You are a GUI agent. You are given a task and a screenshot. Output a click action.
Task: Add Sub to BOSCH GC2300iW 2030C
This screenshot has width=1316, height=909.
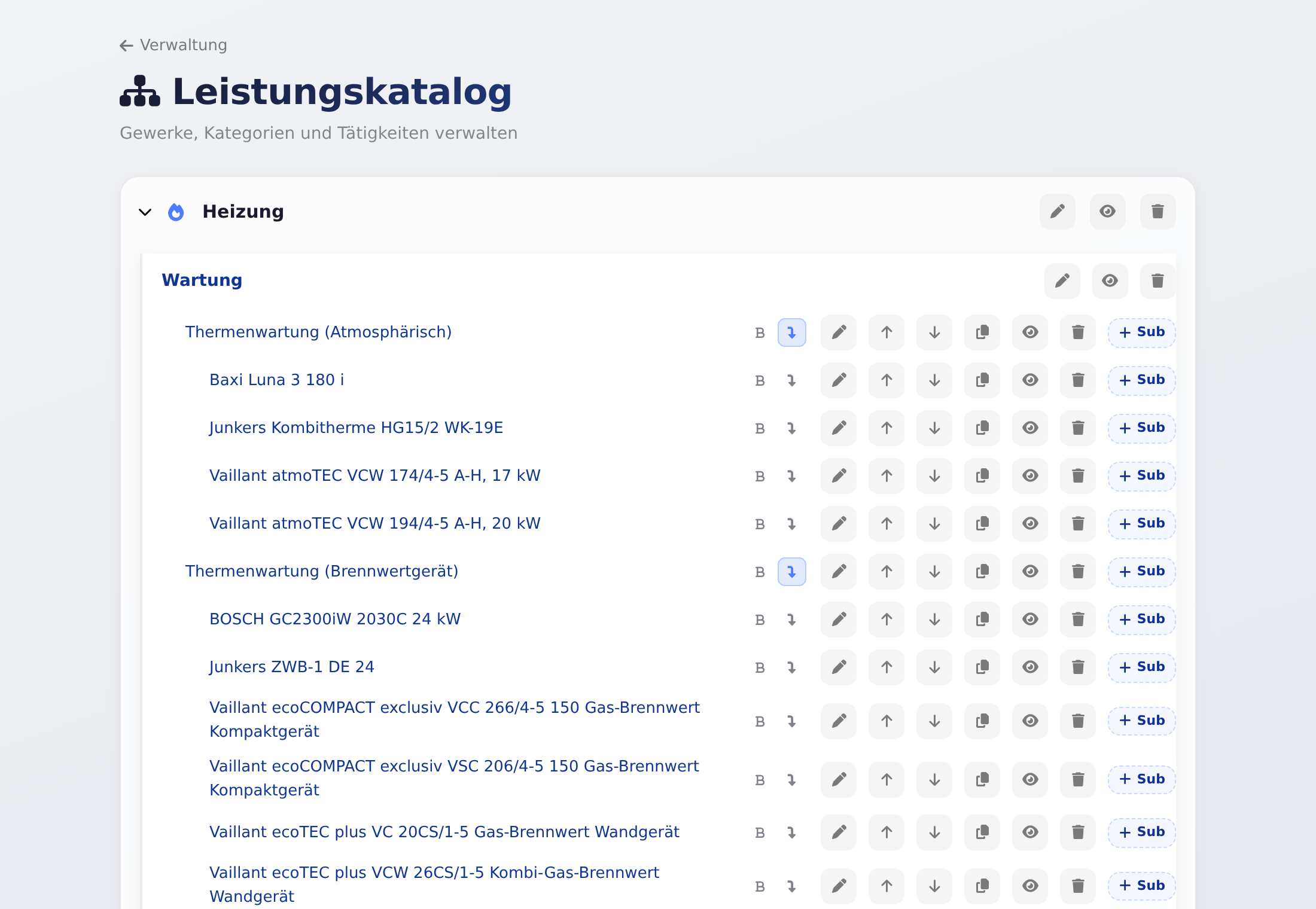tap(1142, 620)
